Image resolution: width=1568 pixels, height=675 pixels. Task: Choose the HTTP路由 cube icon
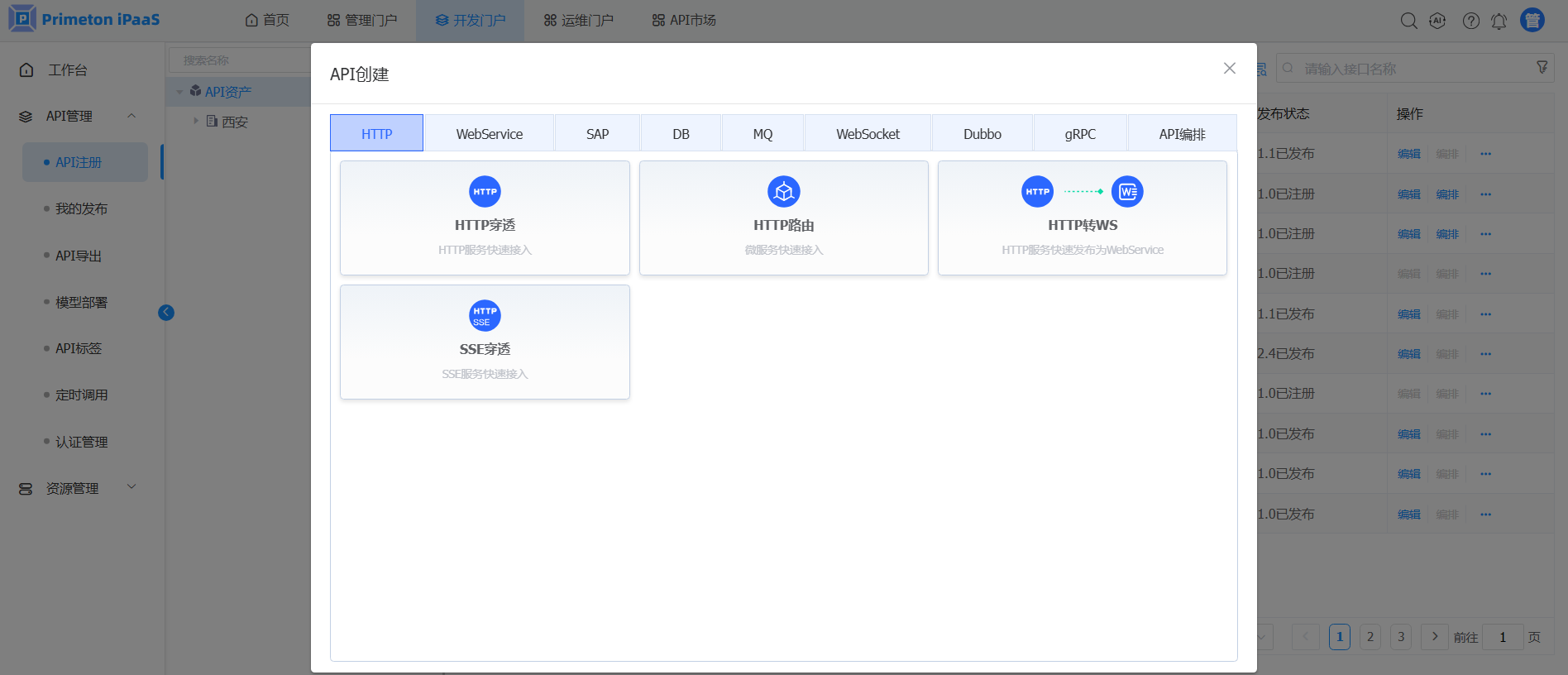783,192
